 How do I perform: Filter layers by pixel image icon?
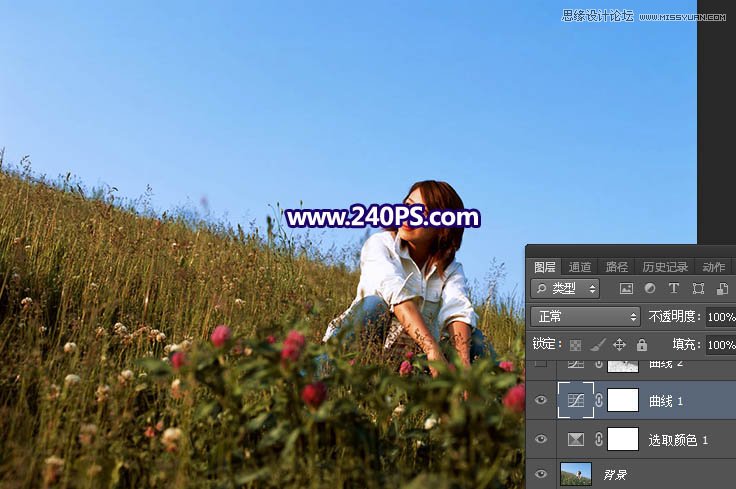(x=626, y=289)
